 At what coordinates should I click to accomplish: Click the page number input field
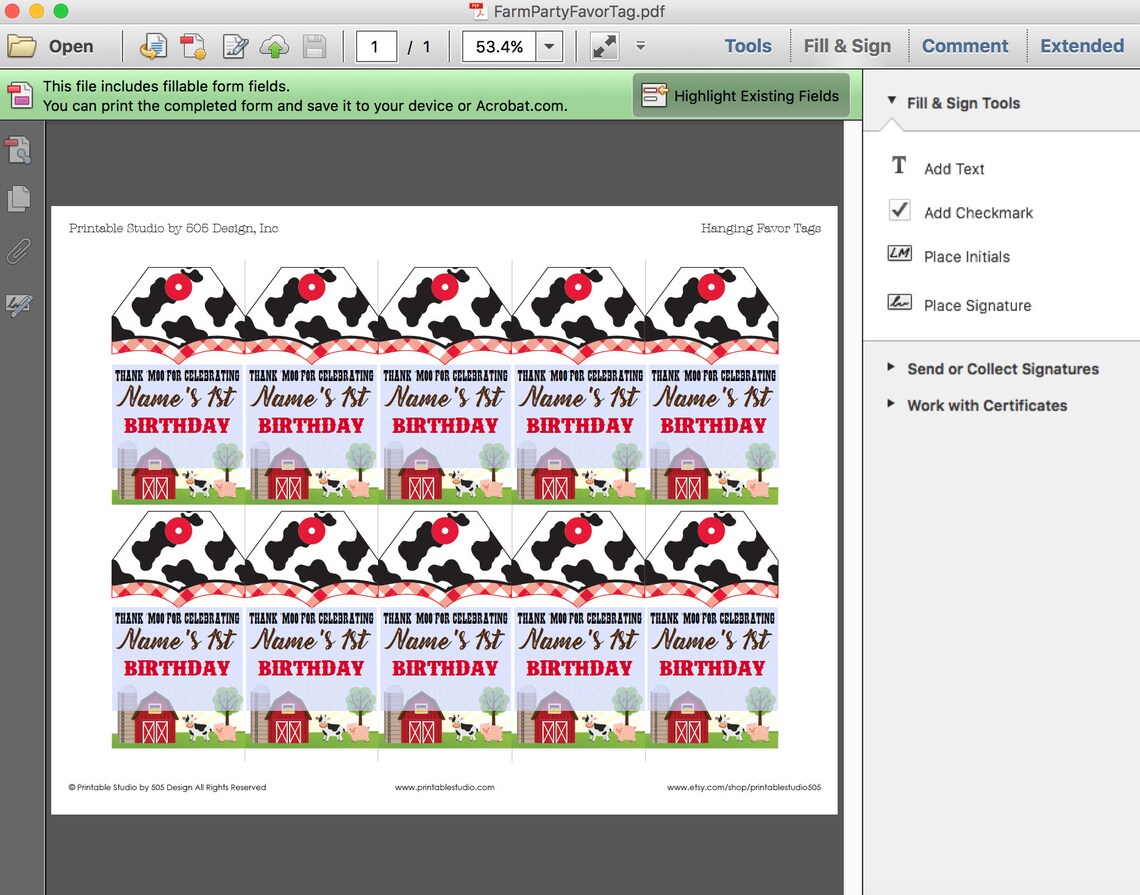tap(376, 47)
